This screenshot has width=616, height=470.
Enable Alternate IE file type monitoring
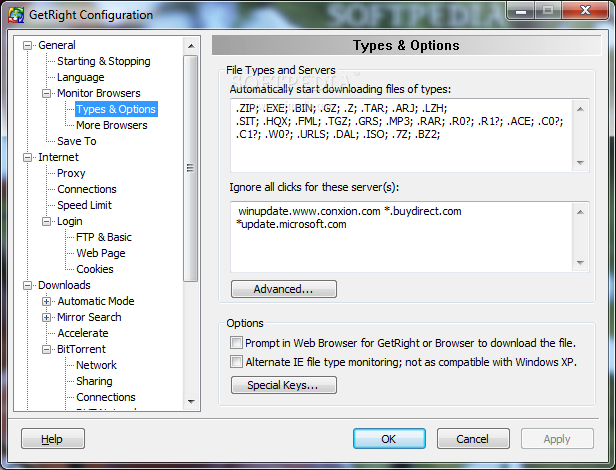(x=236, y=362)
